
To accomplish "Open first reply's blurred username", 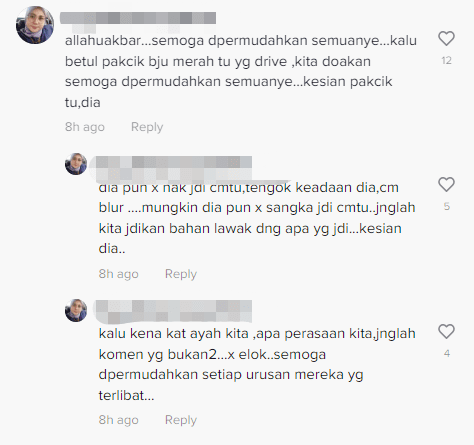I will point(174,169).
